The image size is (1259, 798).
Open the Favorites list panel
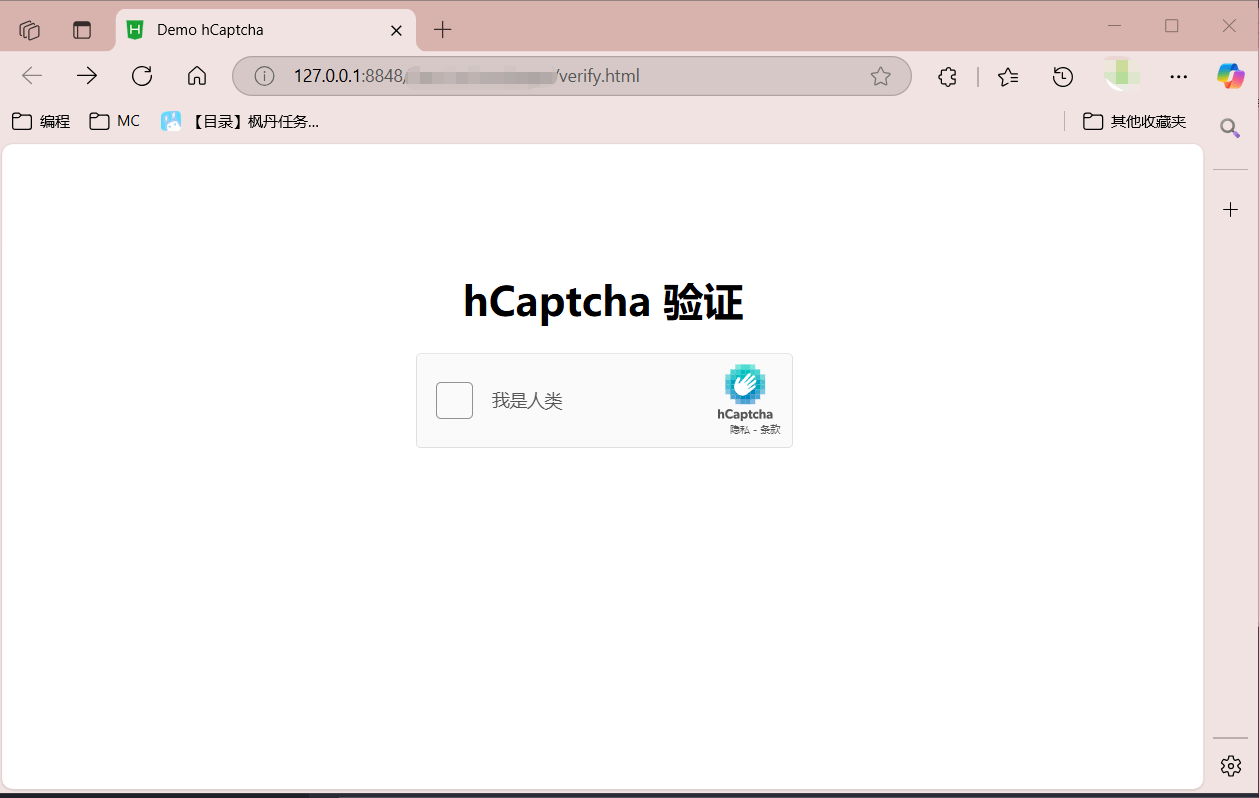pyautogui.click(x=1008, y=76)
